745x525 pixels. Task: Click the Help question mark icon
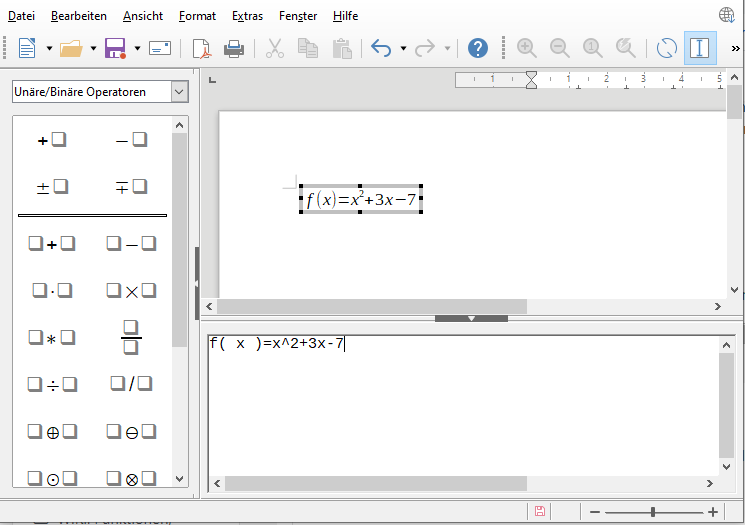click(x=478, y=48)
